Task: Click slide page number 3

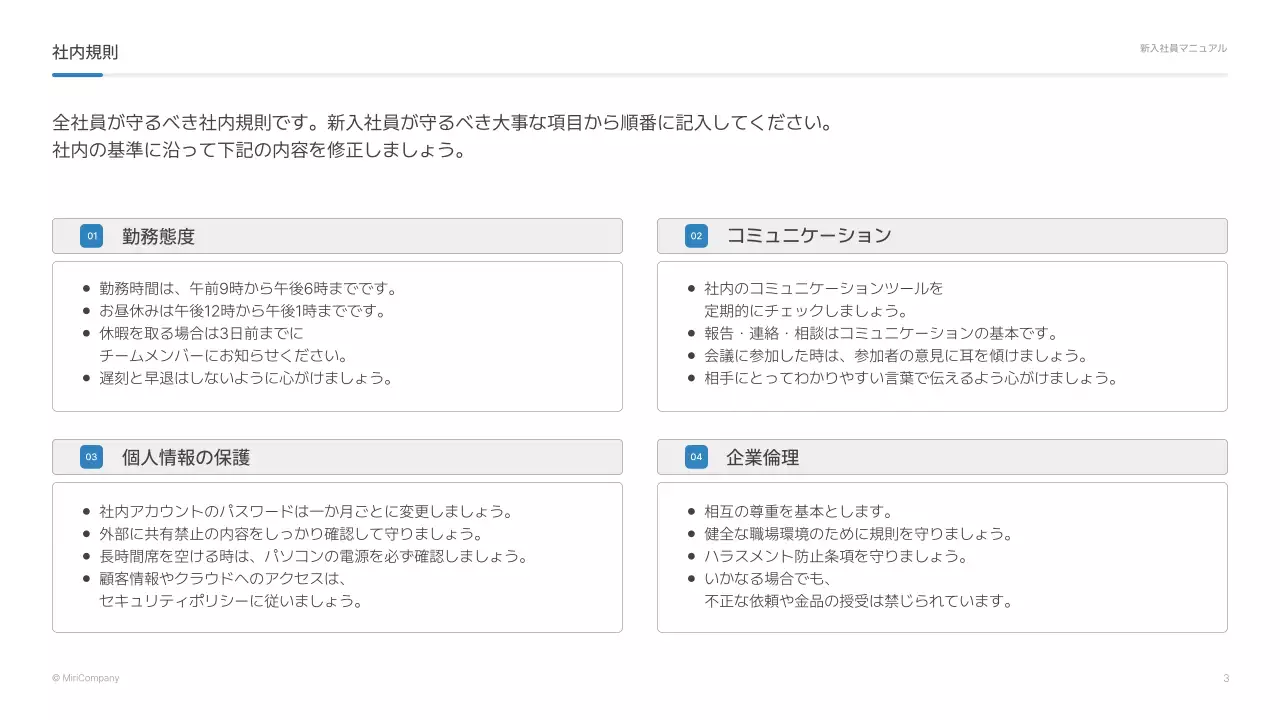Action: coord(1226,678)
